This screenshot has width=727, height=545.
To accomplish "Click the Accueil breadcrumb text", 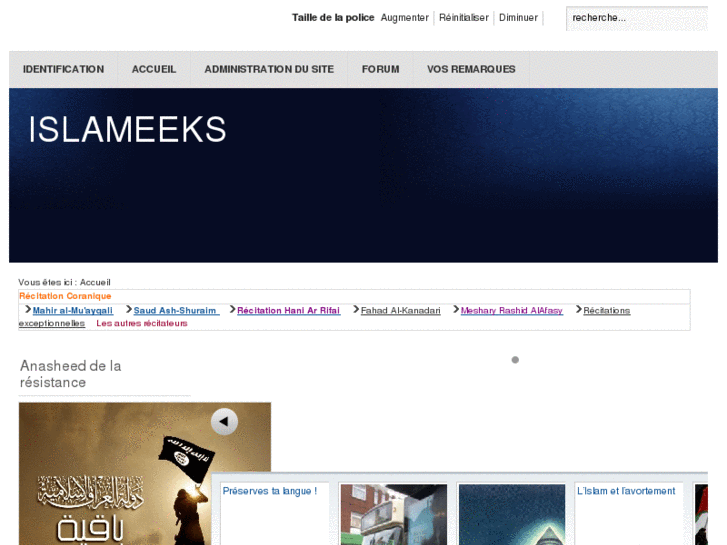I will click(x=95, y=282).
